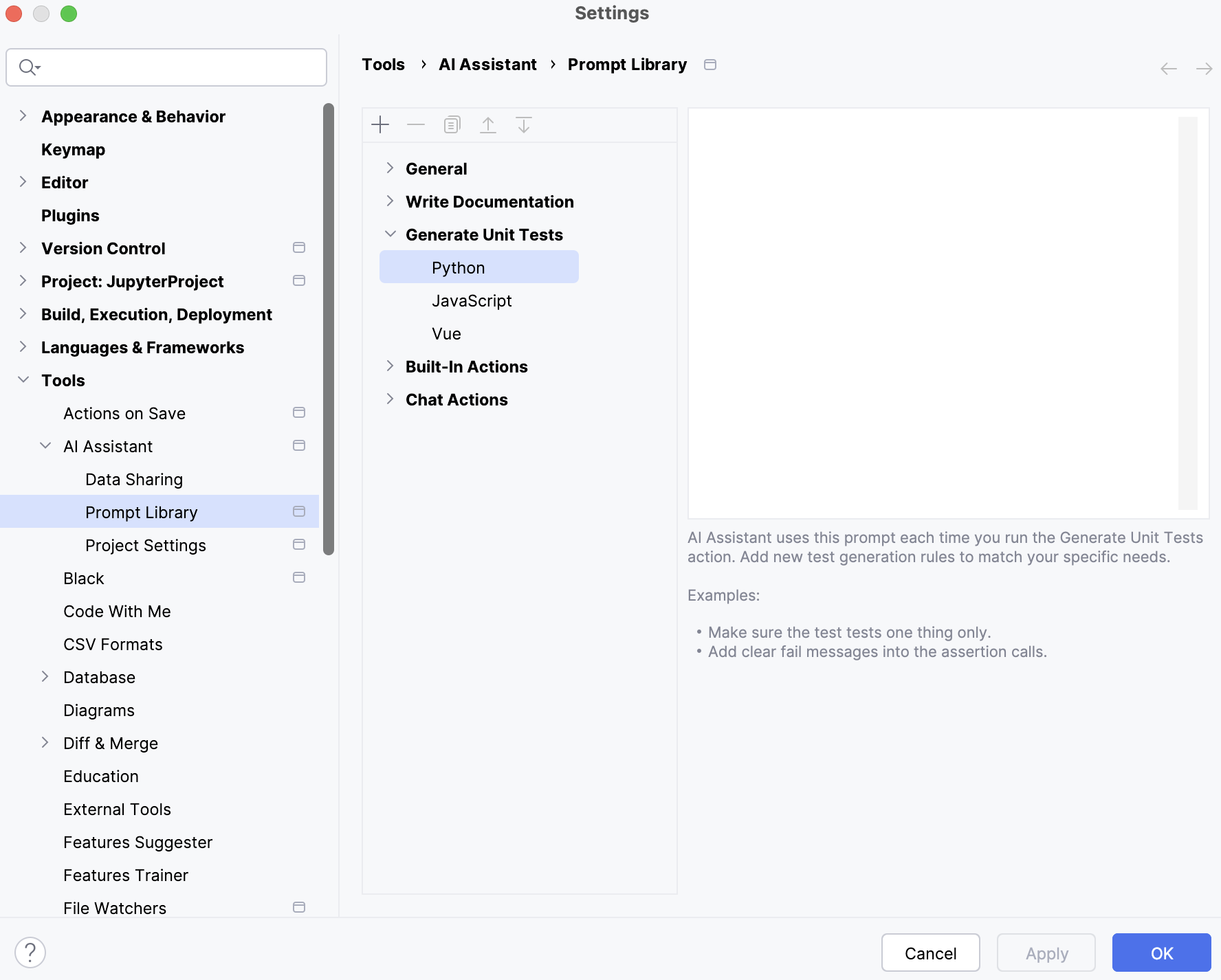The image size is (1221, 980).
Task: Expand Languages & Frameworks section
Action: coord(23,346)
